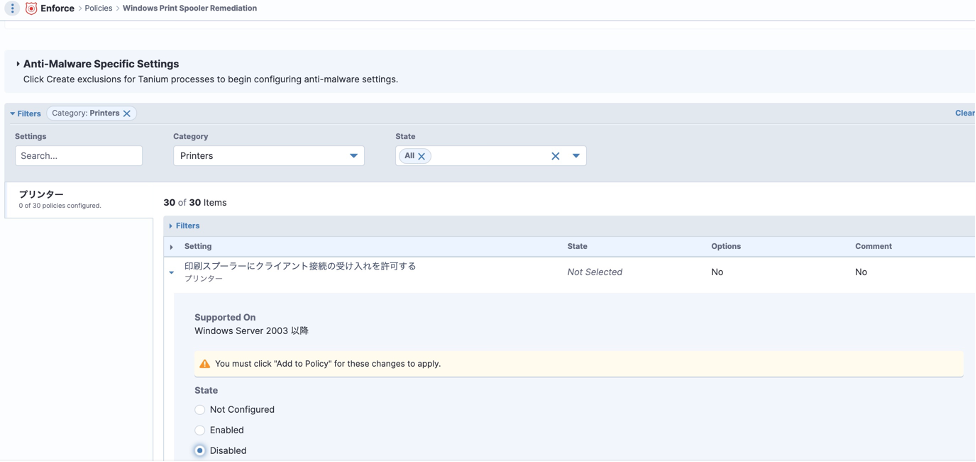Screen dimensions: 976x462
Task: Expand all rows via Setting header arrow
Action: (172, 247)
